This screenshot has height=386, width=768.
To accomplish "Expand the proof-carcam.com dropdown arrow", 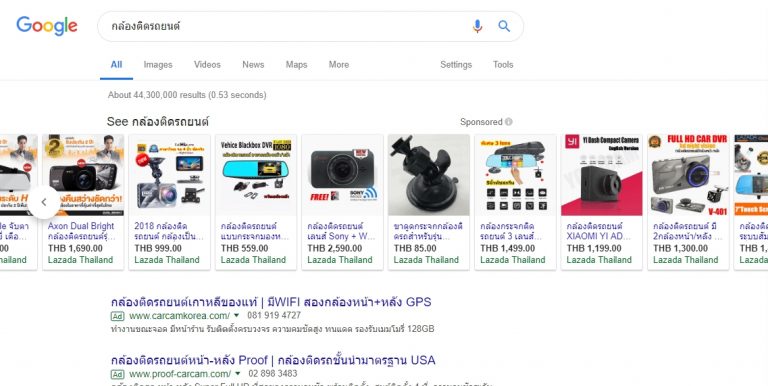I will coord(238,374).
